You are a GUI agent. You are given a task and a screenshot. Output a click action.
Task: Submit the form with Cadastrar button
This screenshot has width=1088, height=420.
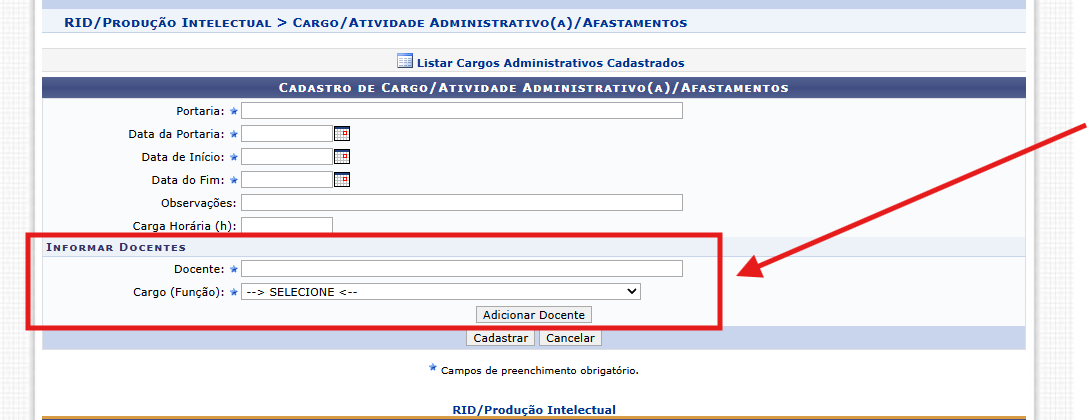click(500, 338)
